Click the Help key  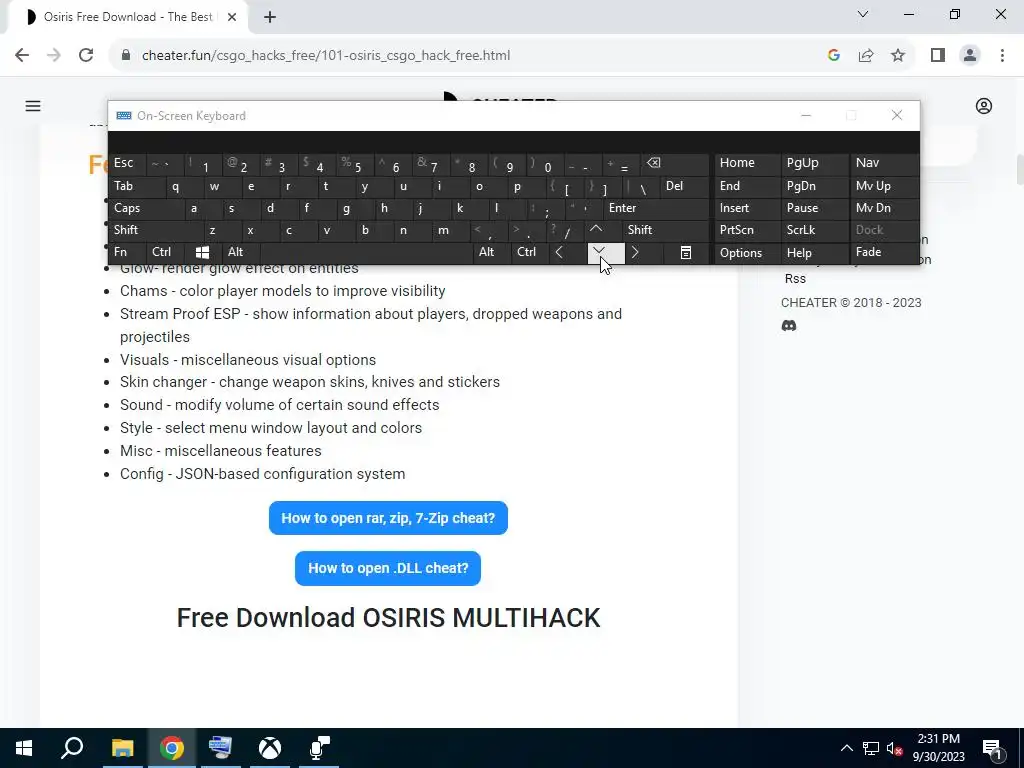point(815,253)
